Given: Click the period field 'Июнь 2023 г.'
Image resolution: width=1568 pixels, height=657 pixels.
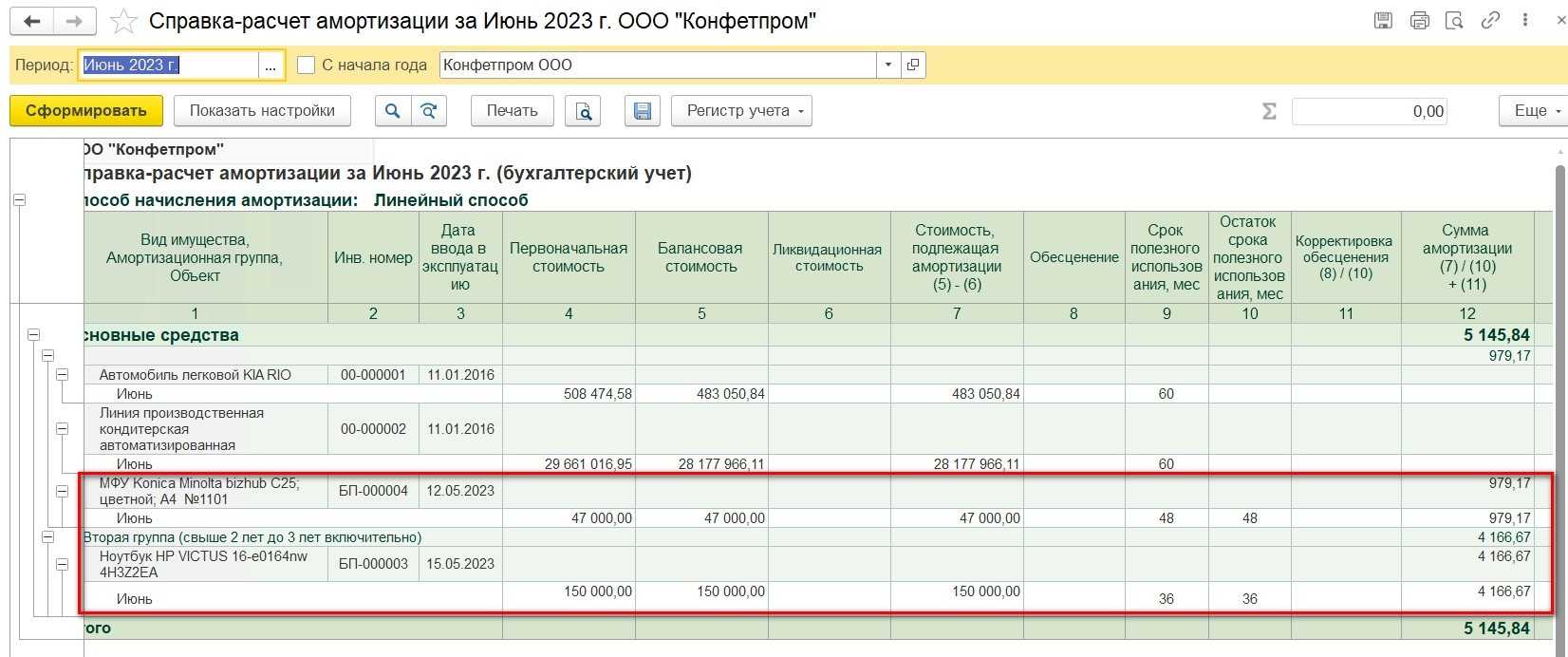Looking at the screenshot, I should [x=168, y=66].
